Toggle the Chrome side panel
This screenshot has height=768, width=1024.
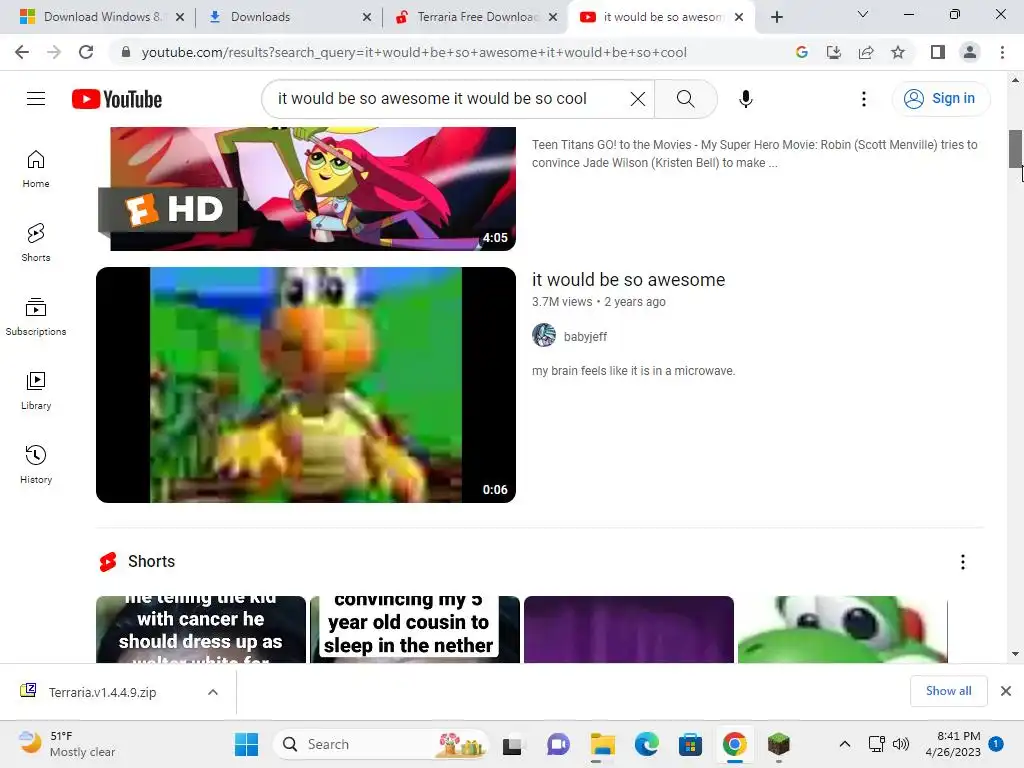tap(938, 52)
